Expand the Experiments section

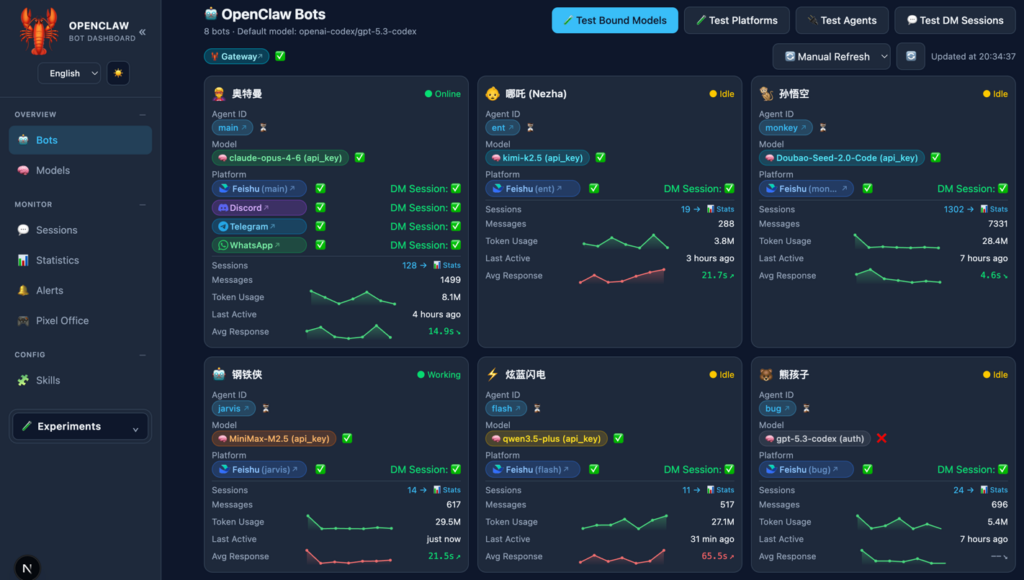(x=79, y=427)
